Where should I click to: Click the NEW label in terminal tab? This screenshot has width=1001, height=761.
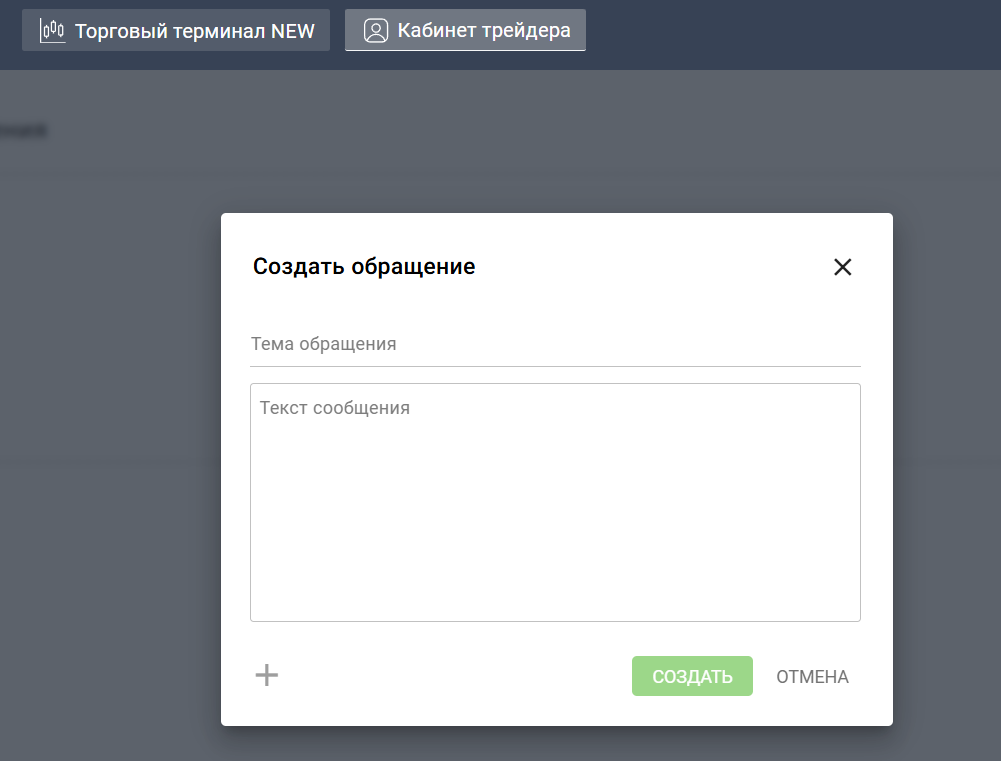pos(293,30)
